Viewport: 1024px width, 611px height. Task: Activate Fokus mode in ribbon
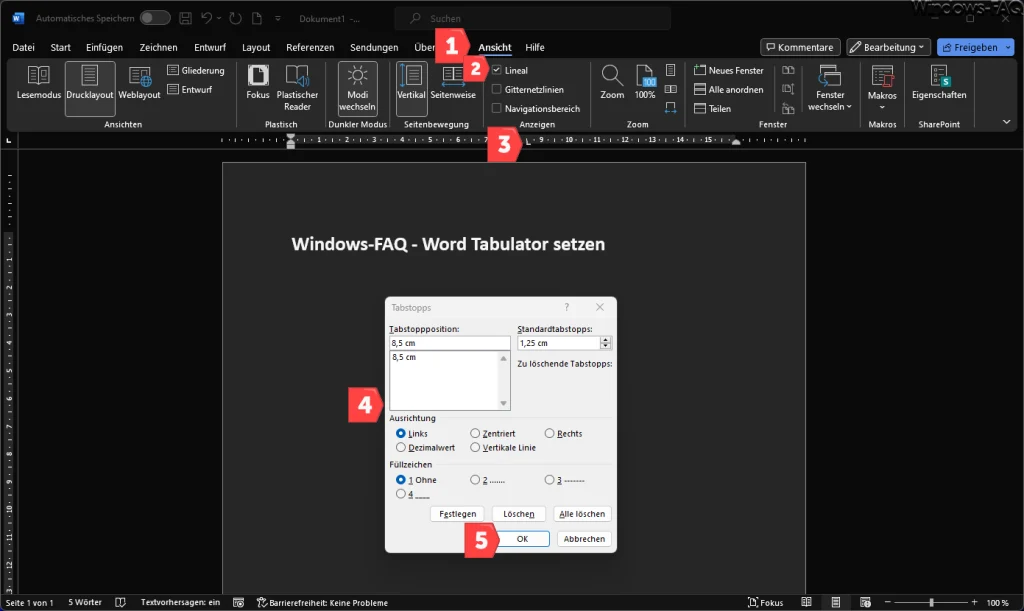click(x=257, y=83)
